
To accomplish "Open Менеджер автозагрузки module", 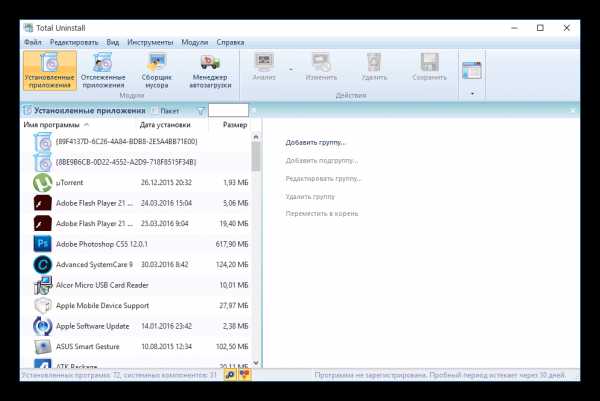I will coord(210,70).
